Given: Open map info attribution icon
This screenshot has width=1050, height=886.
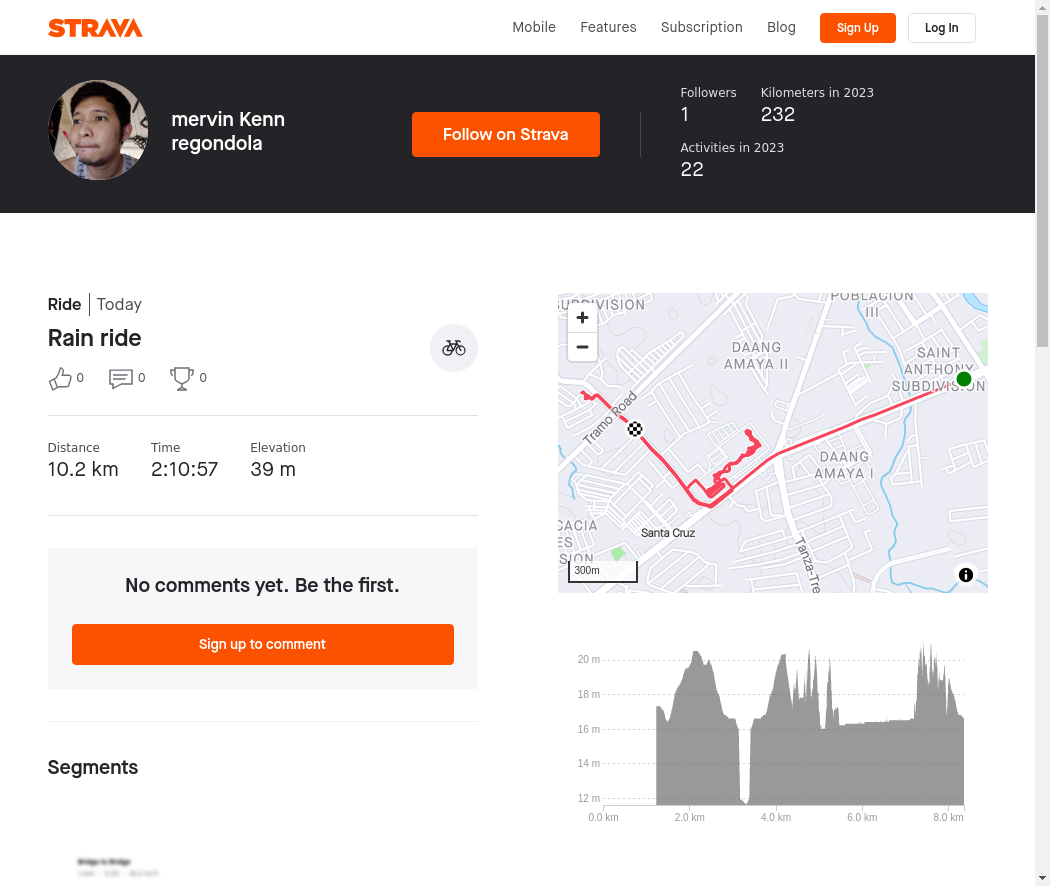Looking at the screenshot, I should click(965, 575).
